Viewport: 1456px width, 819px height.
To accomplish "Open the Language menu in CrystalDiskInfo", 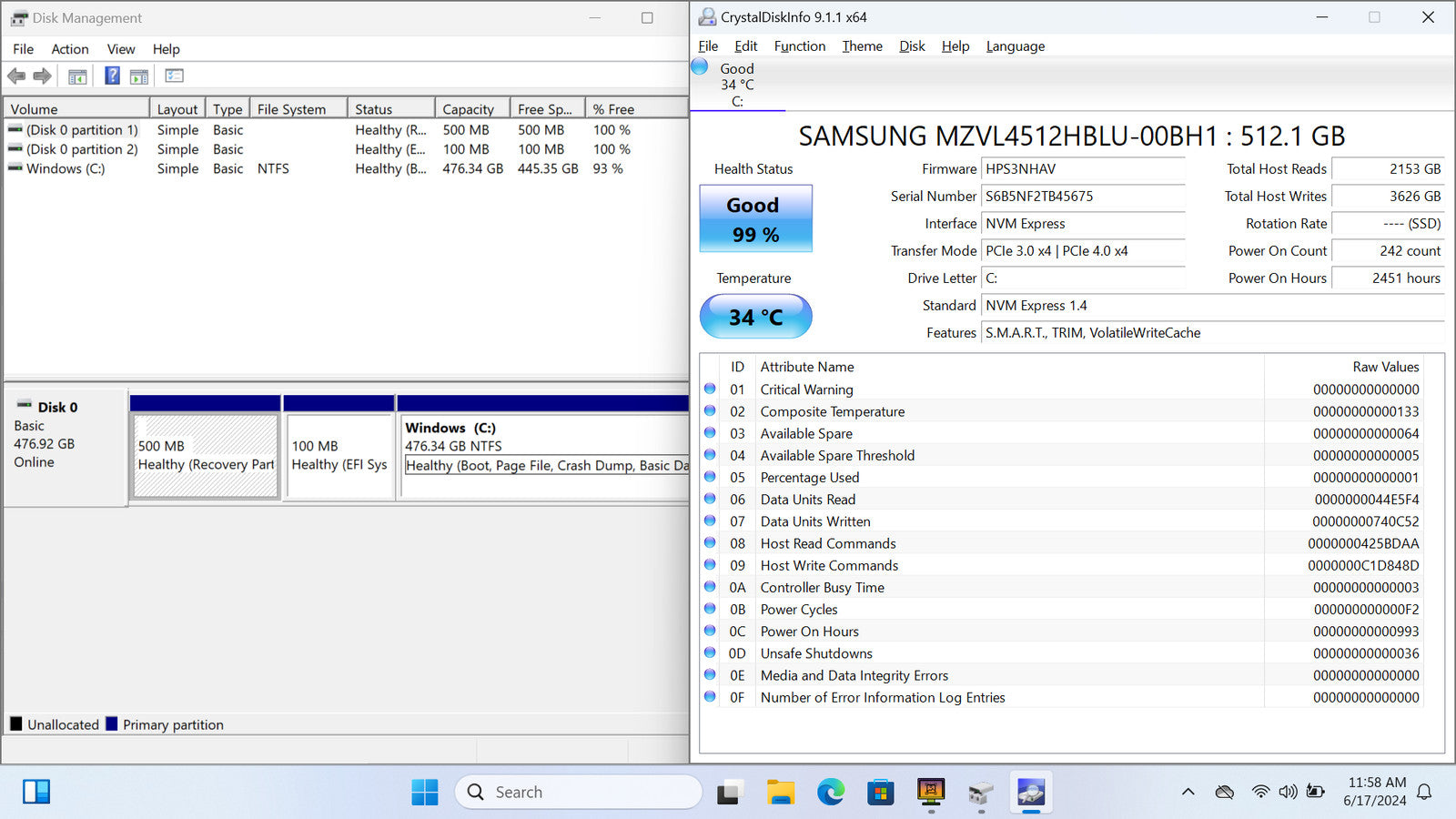I will tap(1016, 46).
